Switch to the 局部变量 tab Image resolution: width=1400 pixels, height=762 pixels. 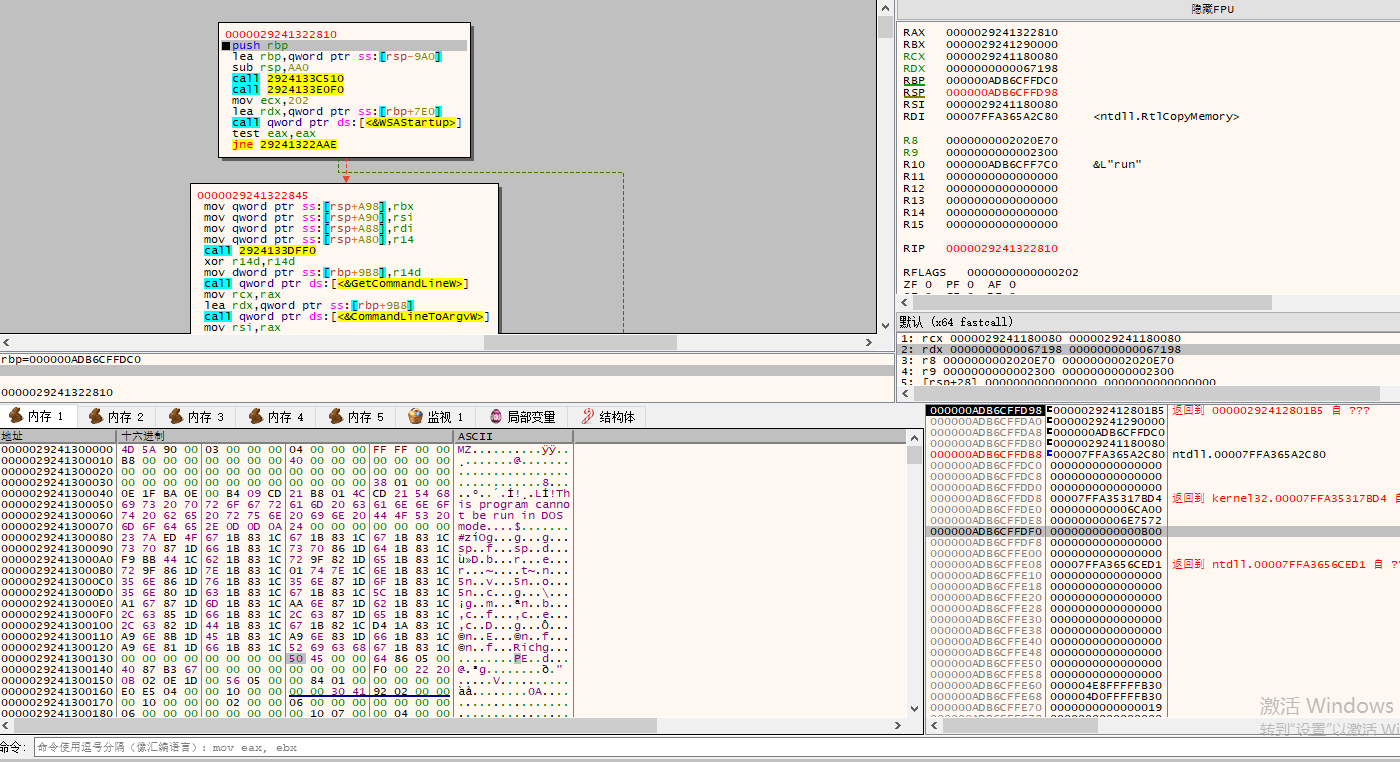pyautogui.click(x=524, y=416)
